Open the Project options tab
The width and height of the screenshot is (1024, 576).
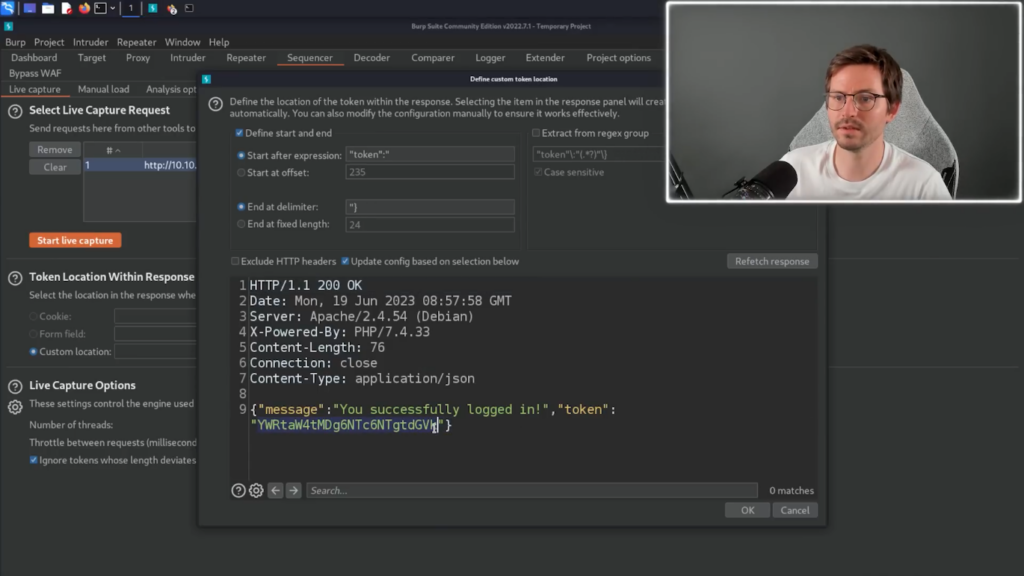pos(618,57)
